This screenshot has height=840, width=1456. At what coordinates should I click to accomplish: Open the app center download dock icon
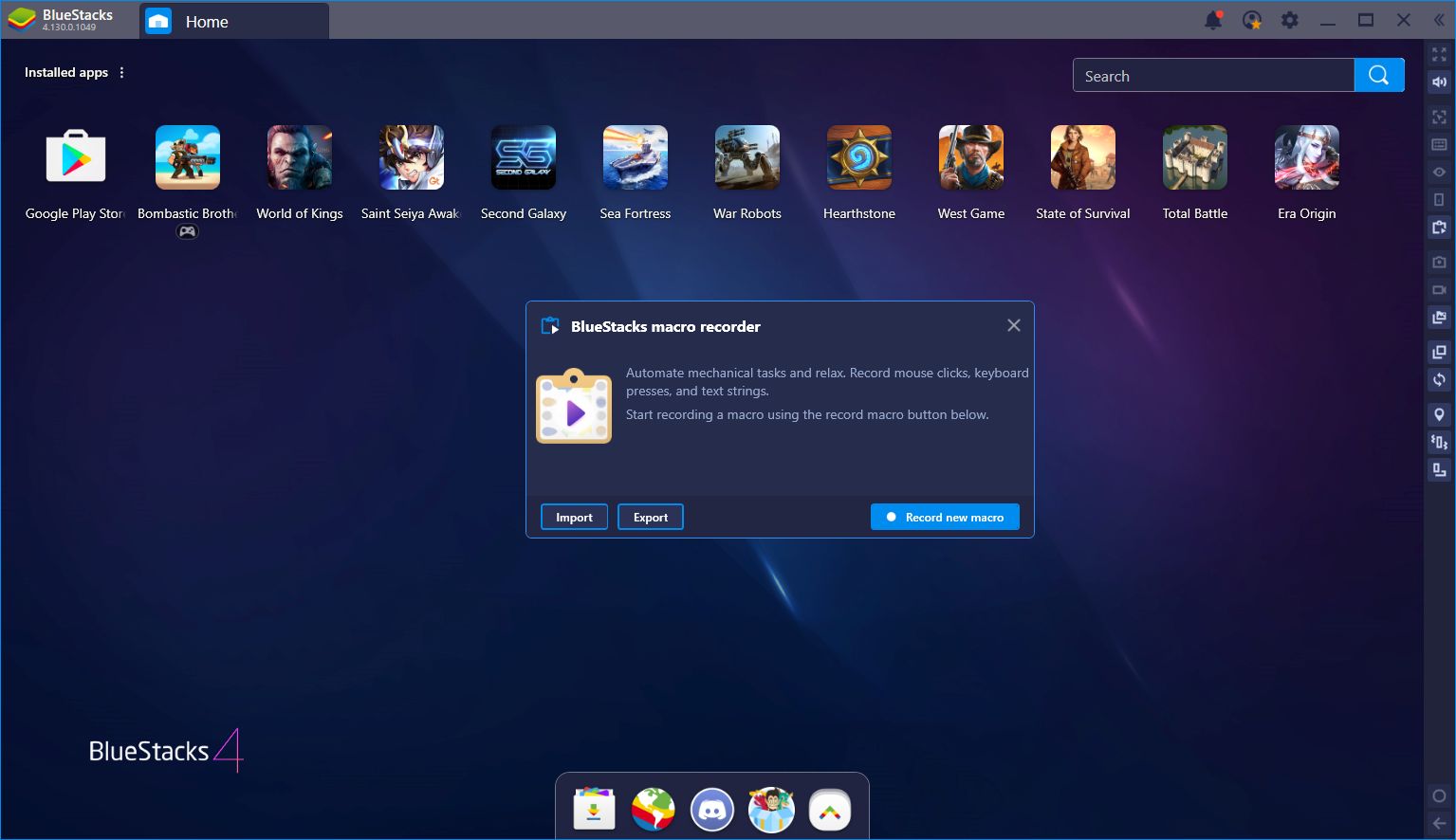(x=595, y=810)
